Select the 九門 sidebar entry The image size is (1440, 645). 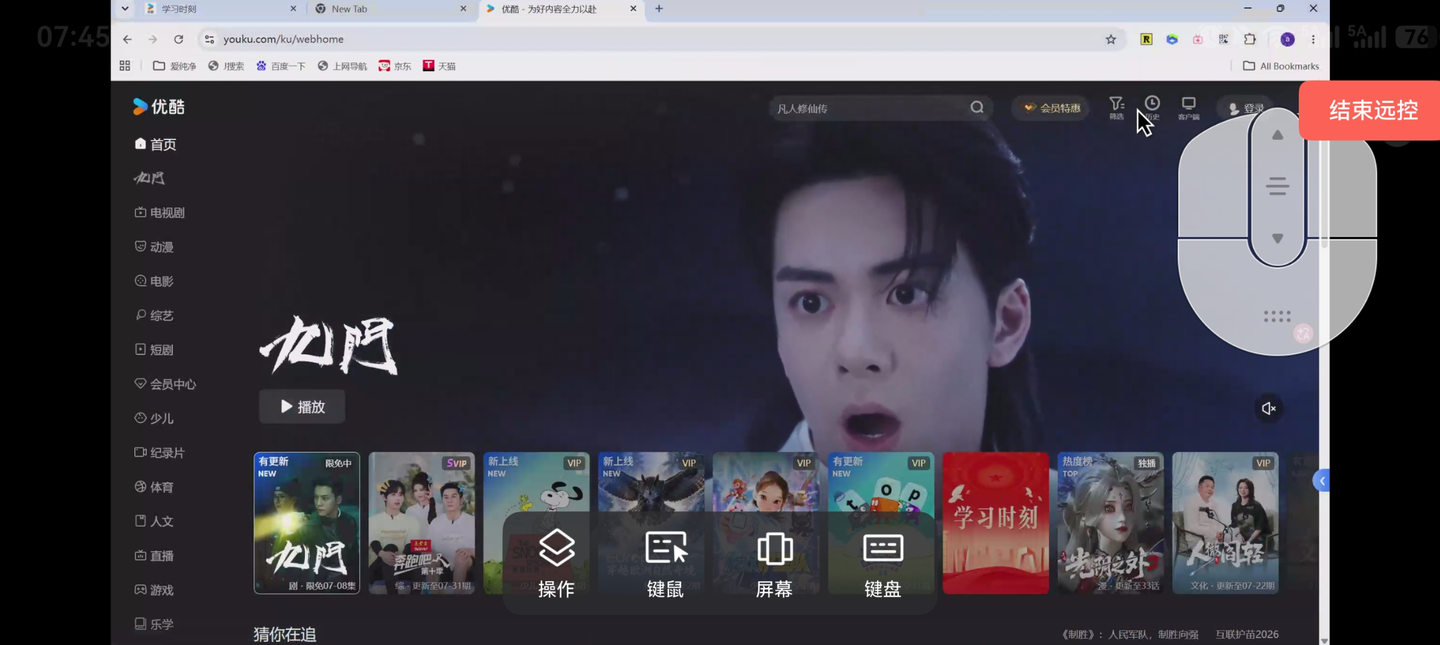[150, 178]
